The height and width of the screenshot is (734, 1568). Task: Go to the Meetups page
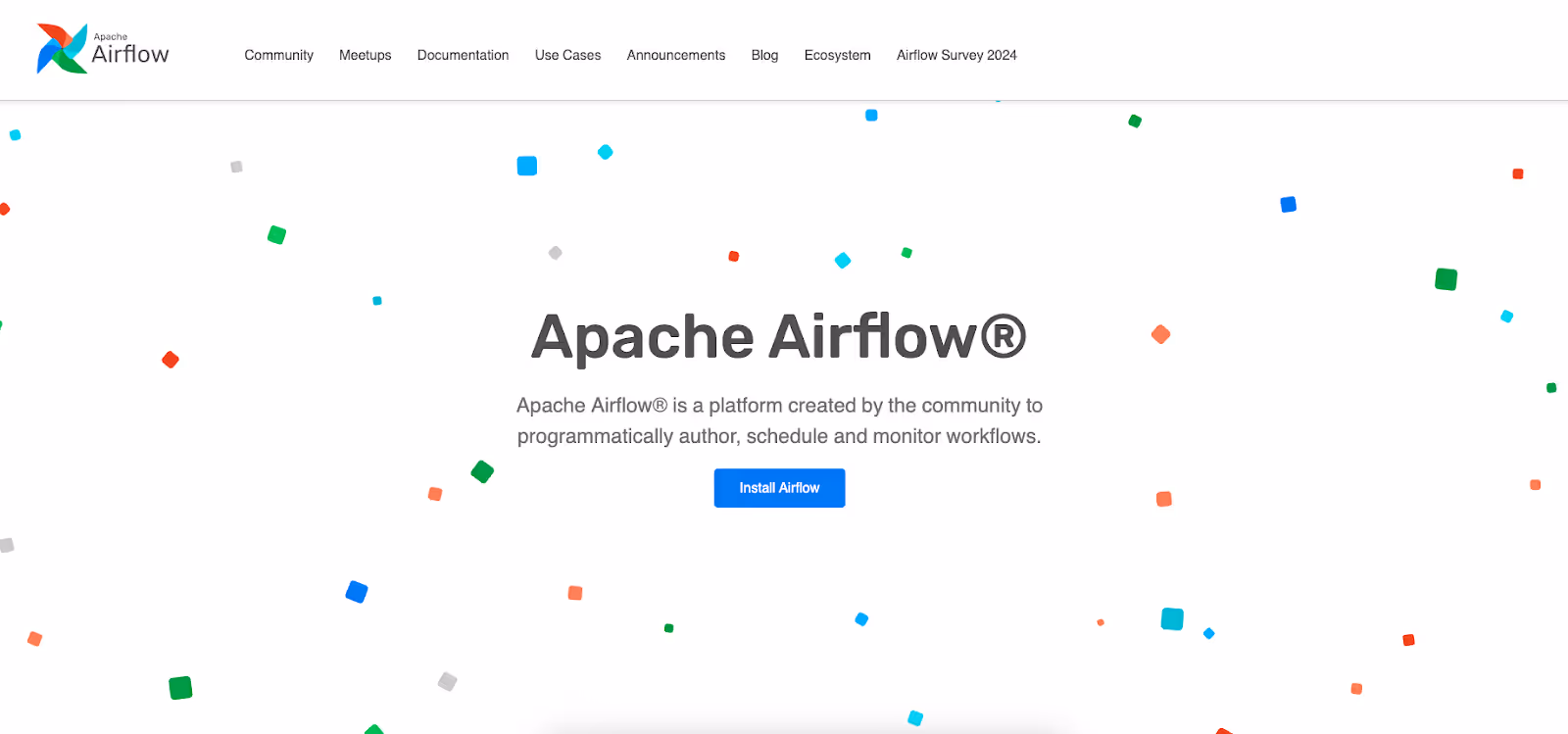pos(365,55)
